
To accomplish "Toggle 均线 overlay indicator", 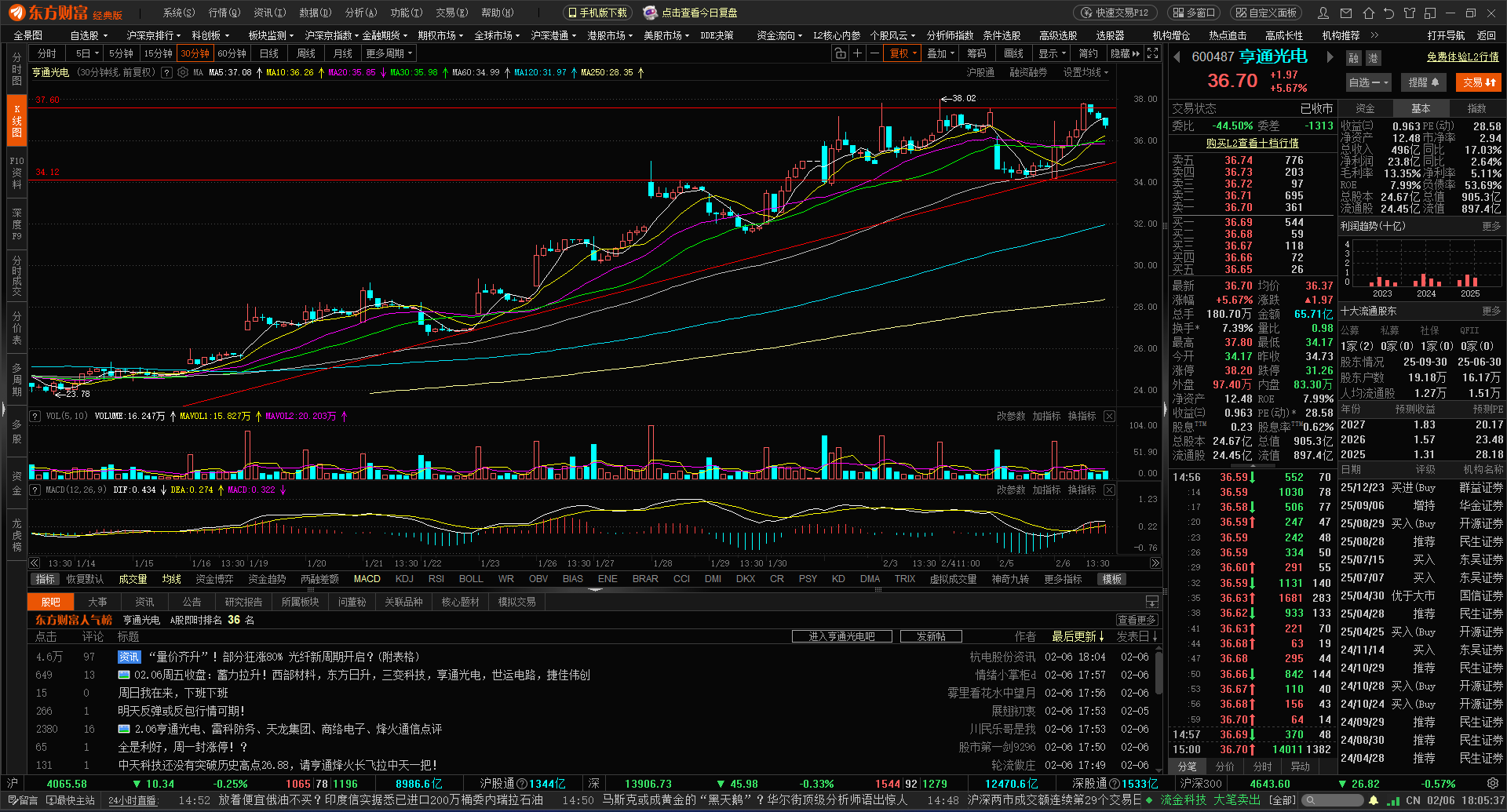I will (171, 579).
